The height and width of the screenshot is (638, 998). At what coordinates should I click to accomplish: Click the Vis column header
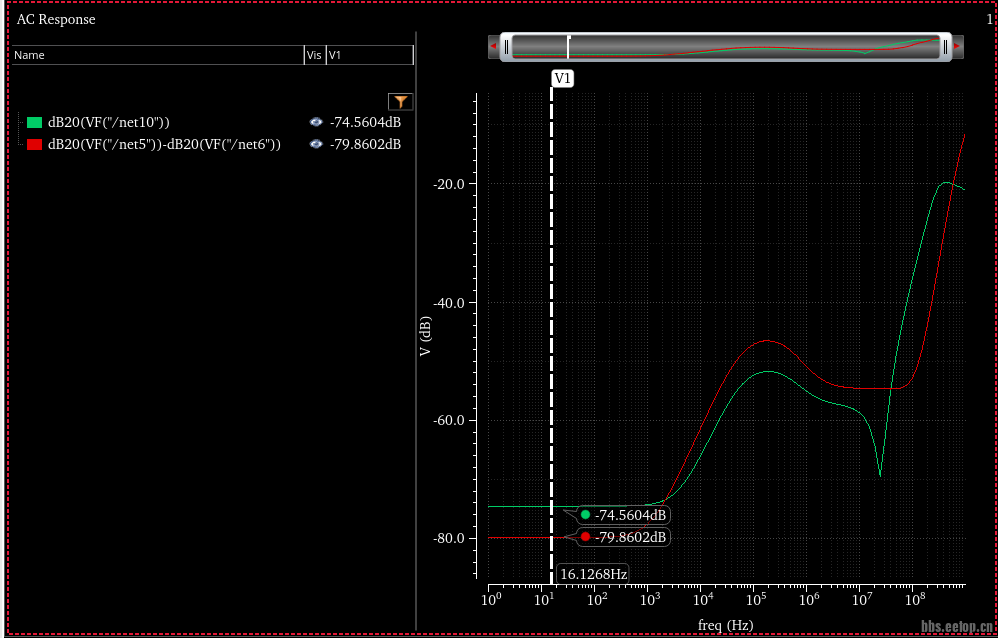314,55
